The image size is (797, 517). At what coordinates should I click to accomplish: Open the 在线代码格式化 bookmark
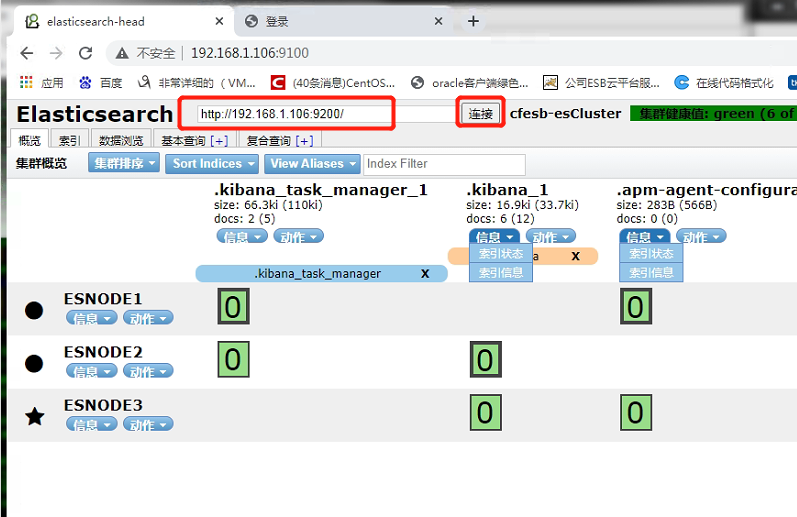[724, 82]
